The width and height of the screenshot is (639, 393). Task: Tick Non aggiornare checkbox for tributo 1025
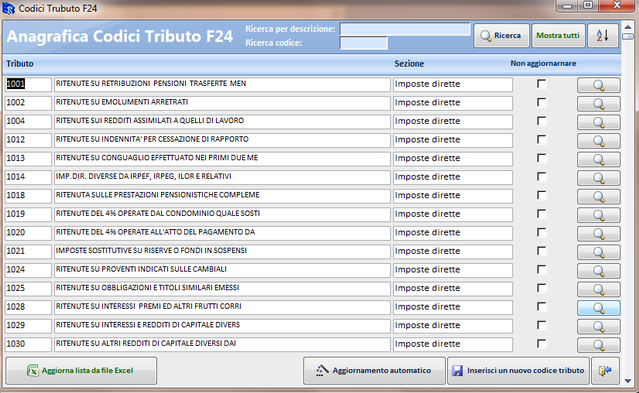[x=541, y=288]
